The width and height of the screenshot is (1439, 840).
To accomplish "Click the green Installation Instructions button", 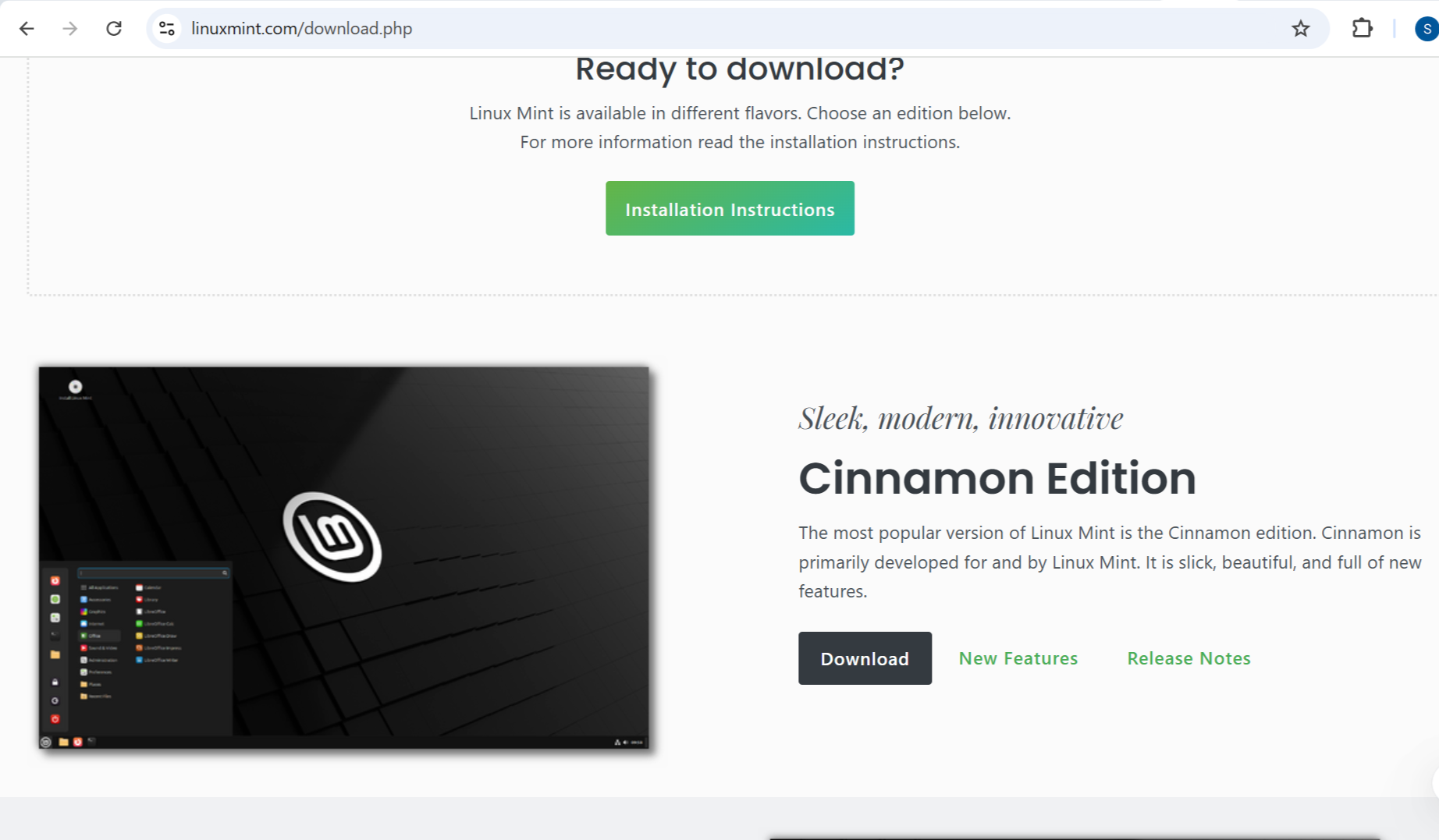I will (730, 209).
